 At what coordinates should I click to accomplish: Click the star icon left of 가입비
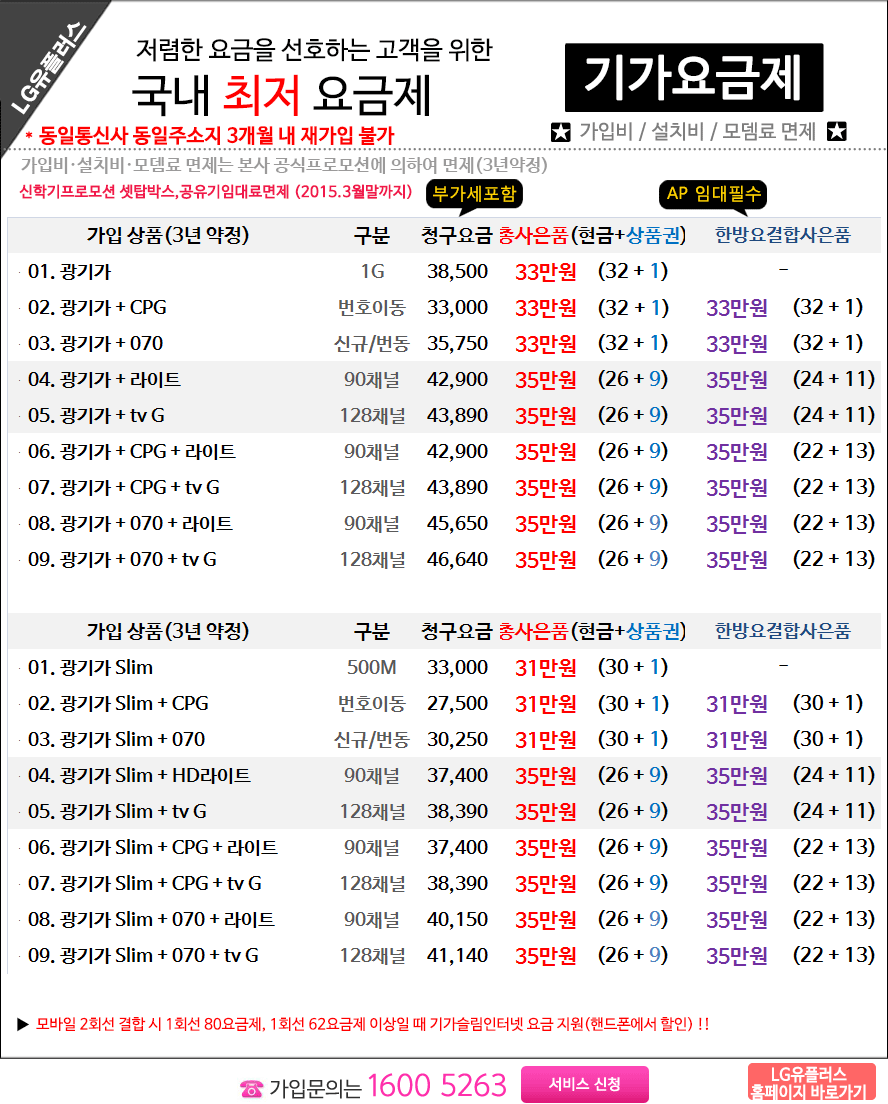pyautogui.click(x=561, y=131)
